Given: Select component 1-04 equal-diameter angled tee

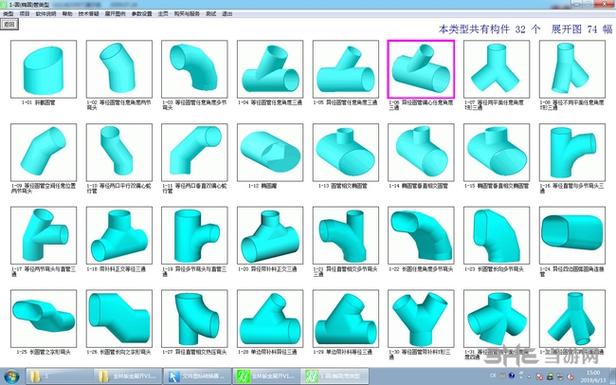Looking at the screenshot, I should pyautogui.click(x=270, y=69).
